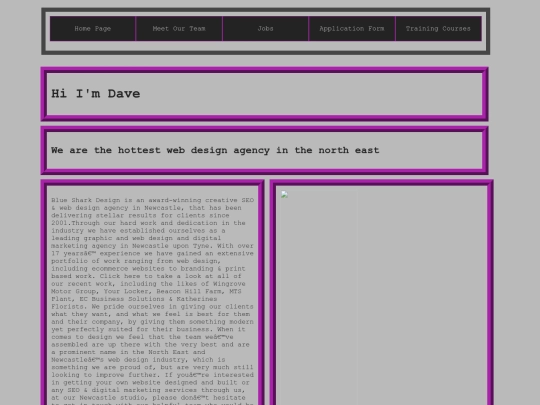Click the 'Hi I'm Dave' heading
Image resolution: width=540 pixels, height=405 pixels.
tap(96, 94)
